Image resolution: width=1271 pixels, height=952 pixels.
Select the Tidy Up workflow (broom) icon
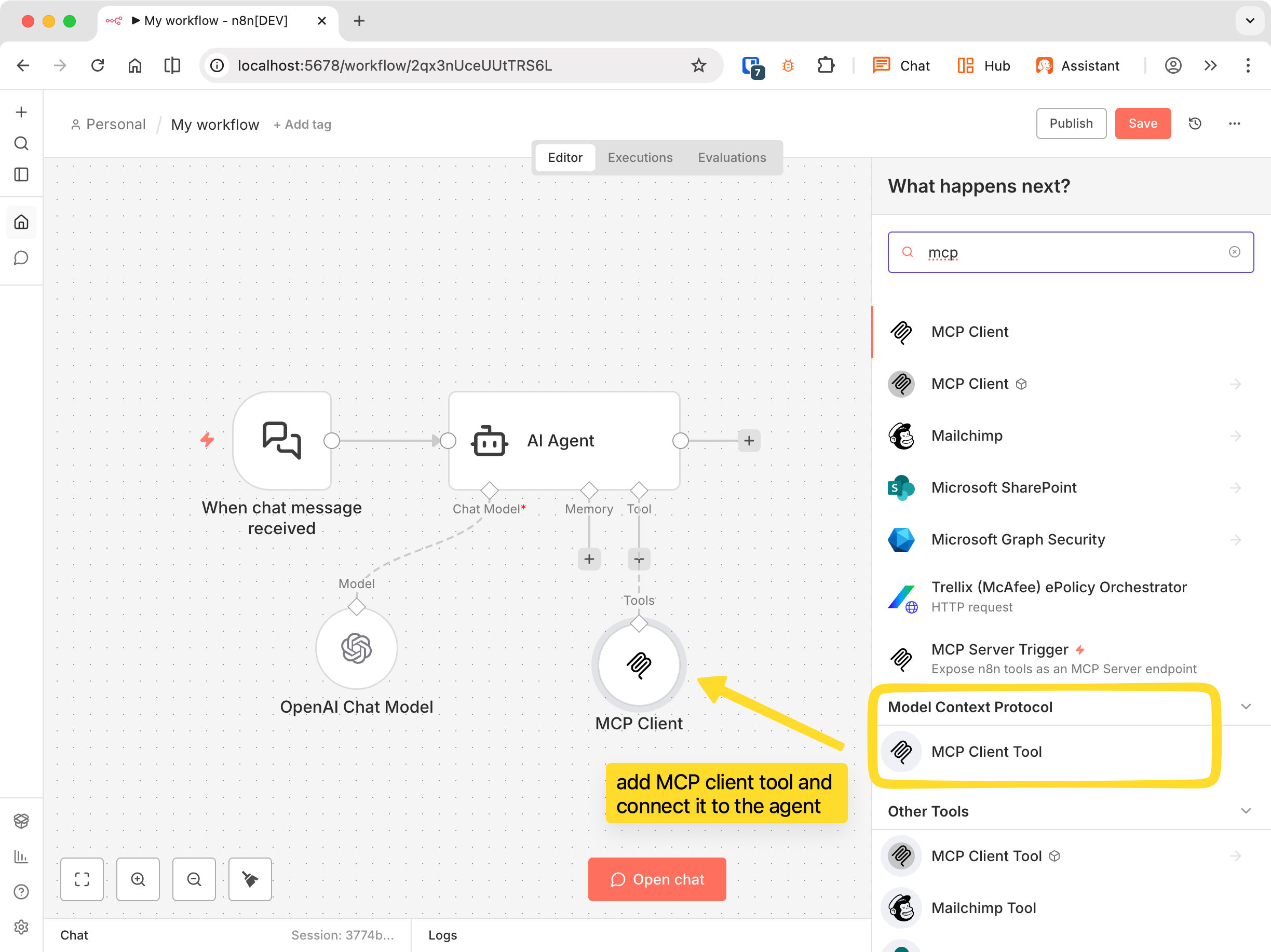point(249,879)
